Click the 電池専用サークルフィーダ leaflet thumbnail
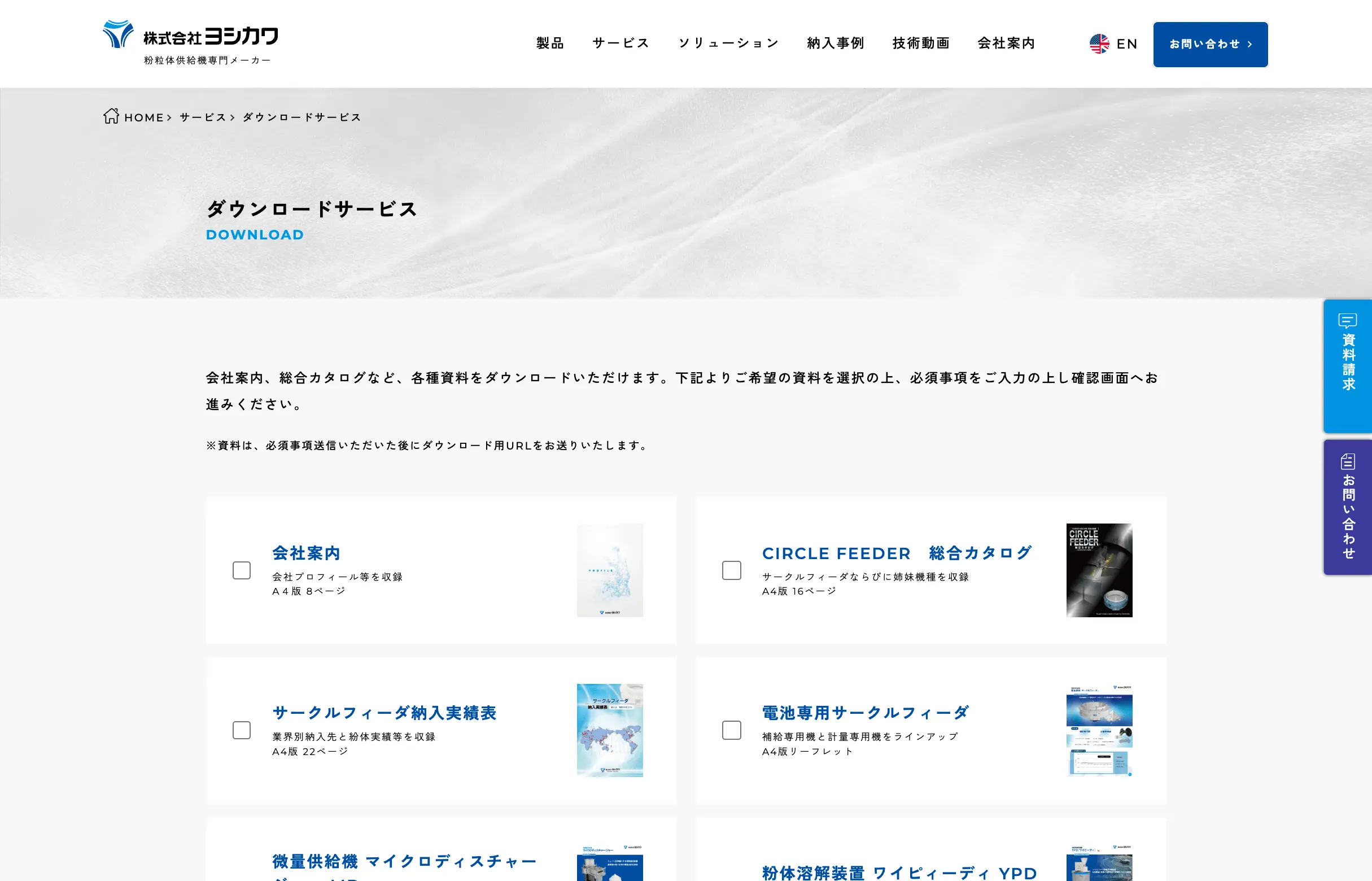 tap(1099, 731)
